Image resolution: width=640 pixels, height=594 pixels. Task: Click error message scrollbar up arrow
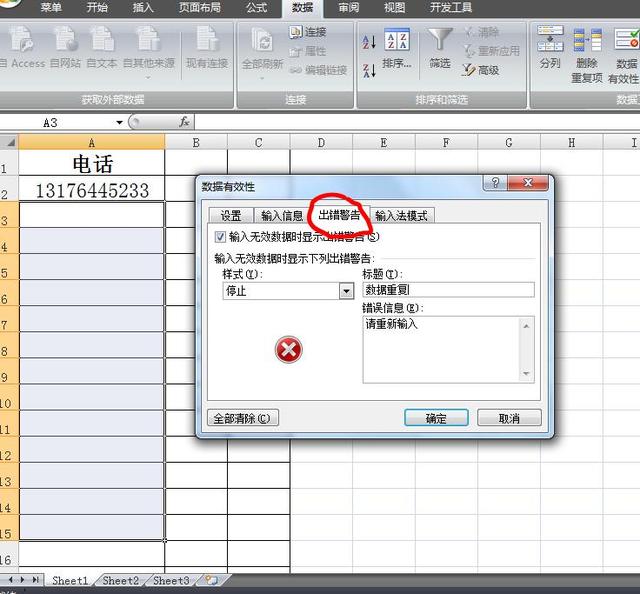tap(526, 326)
